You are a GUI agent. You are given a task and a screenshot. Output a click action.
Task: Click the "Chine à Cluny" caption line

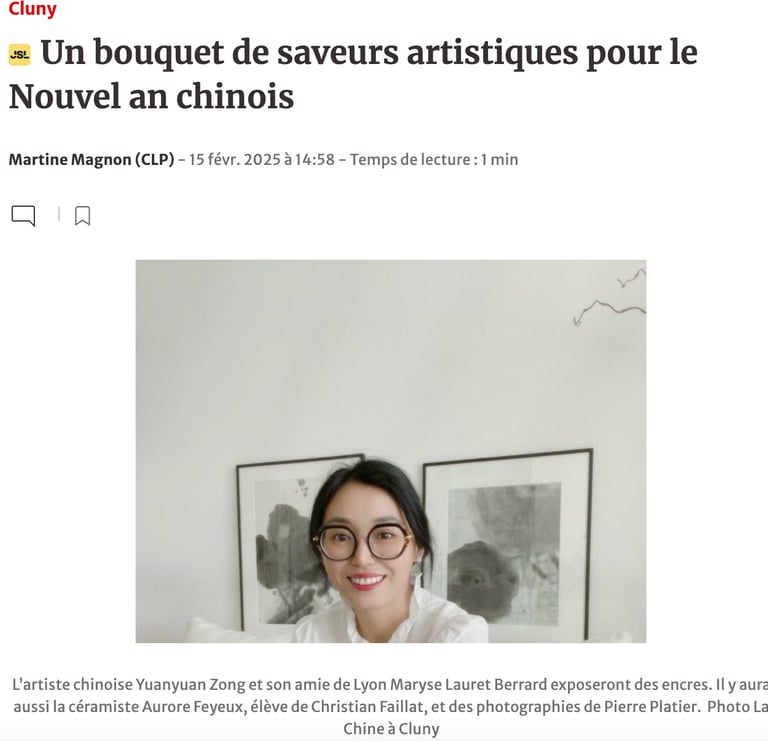[391, 729]
